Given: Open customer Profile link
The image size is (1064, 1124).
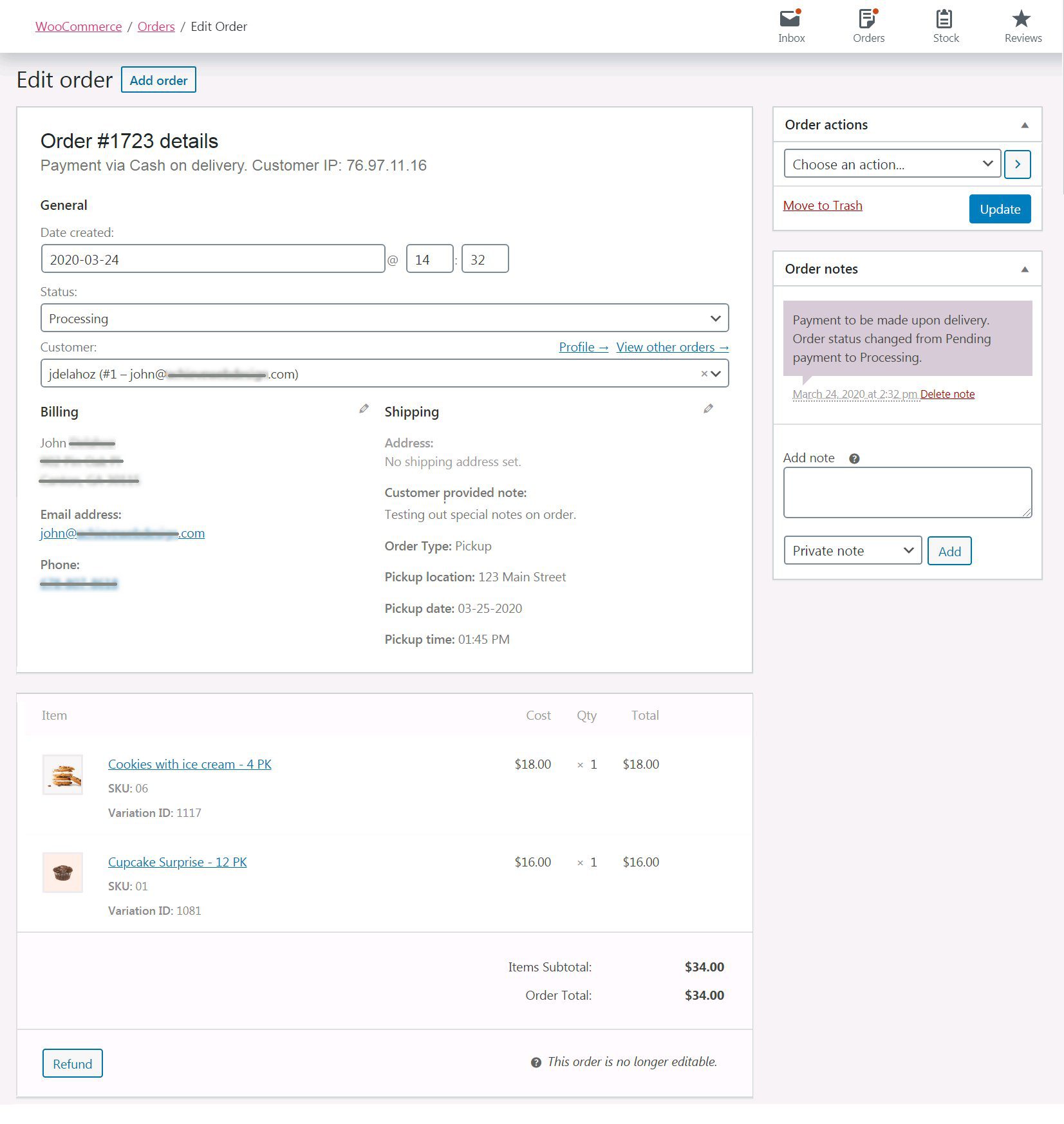Looking at the screenshot, I should (x=583, y=347).
